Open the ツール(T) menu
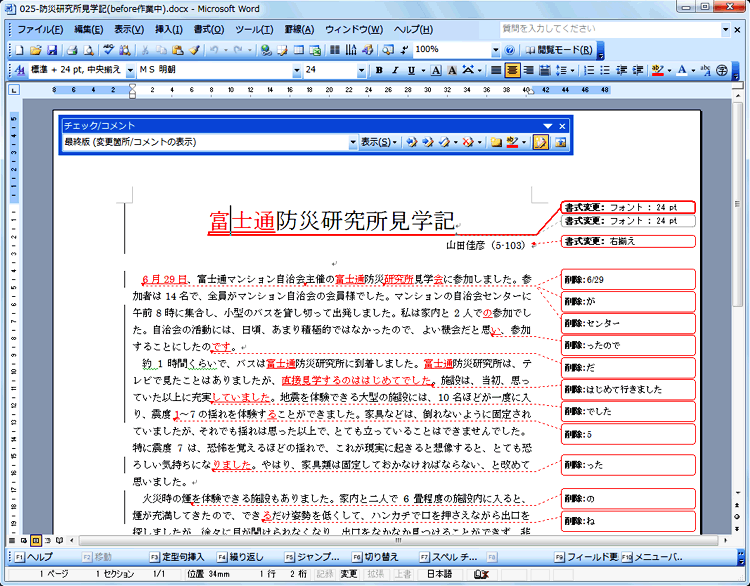Screen dimensions: 750x586 (x=254, y=30)
